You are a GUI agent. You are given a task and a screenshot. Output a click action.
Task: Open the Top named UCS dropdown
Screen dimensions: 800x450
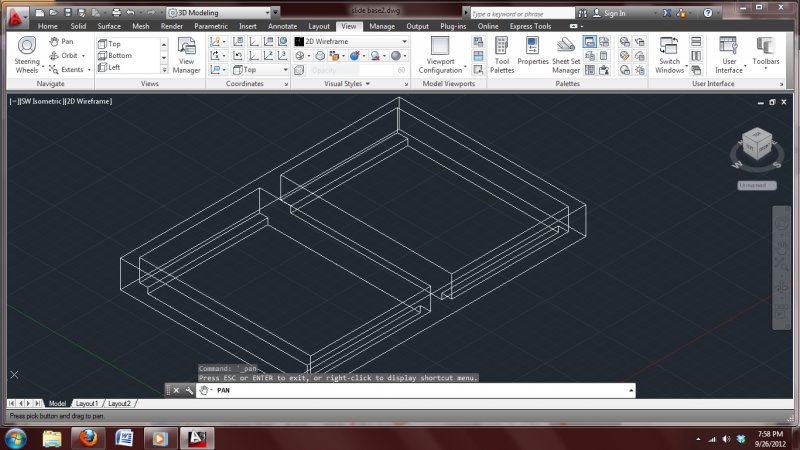tap(285, 70)
